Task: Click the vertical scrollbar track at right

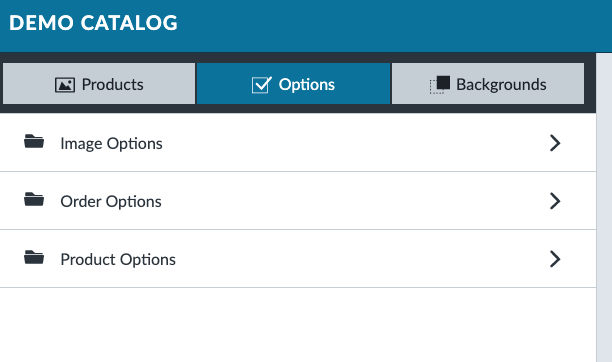Action: coord(604,208)
